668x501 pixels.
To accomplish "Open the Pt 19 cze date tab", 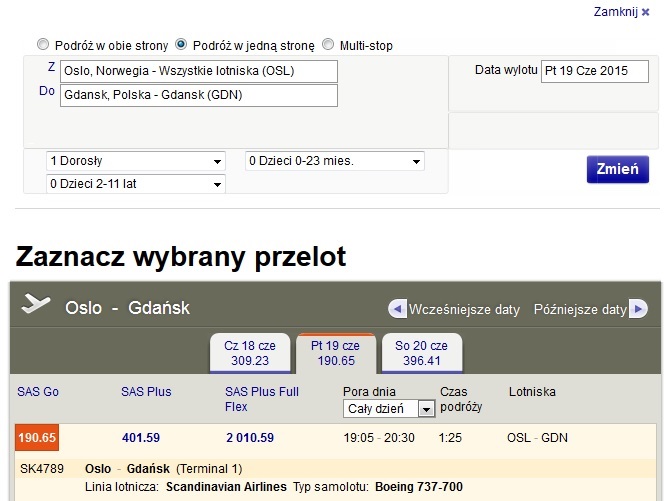I will [336, 353].
